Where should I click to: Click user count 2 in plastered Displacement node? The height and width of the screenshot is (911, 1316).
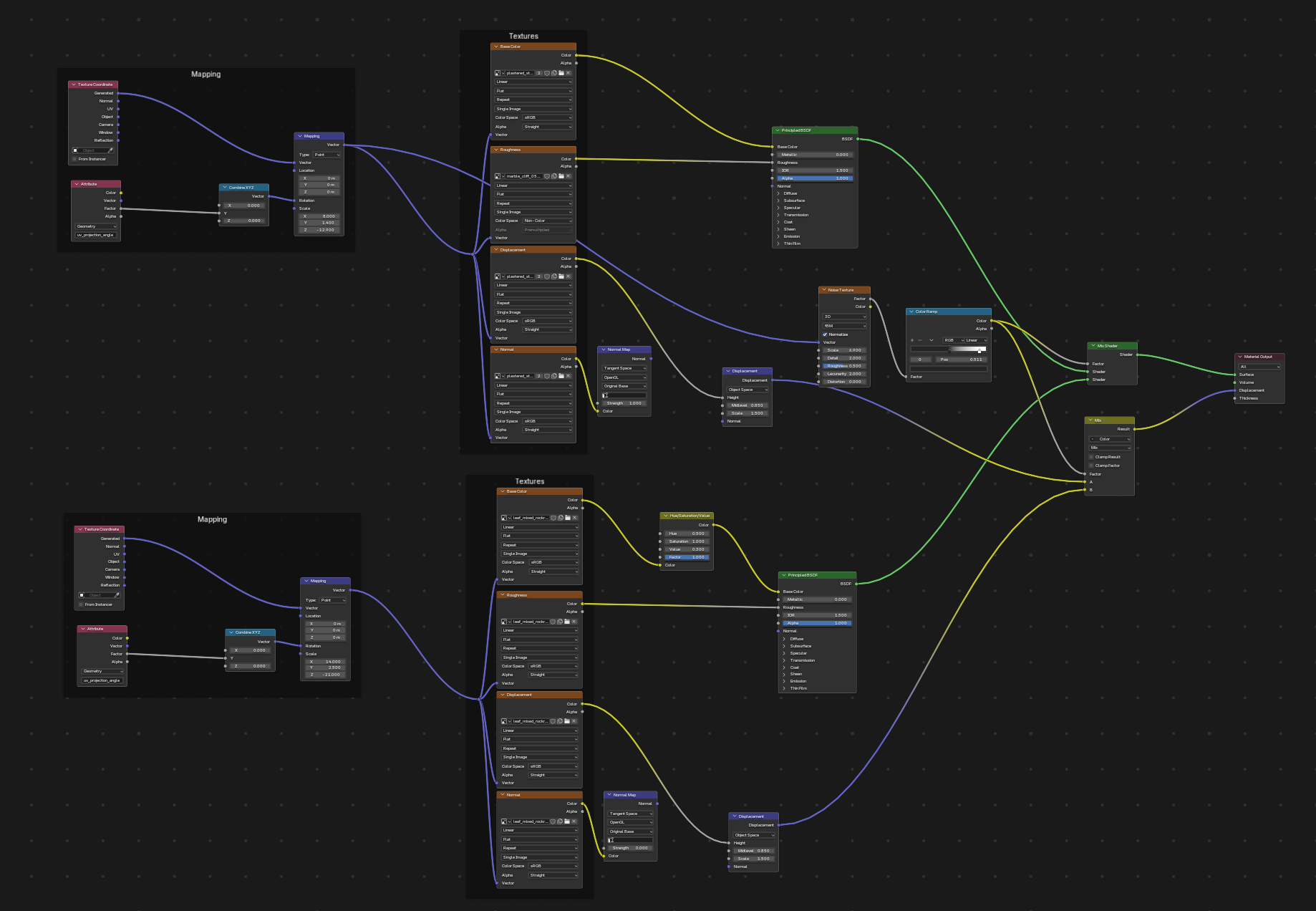tap(539, 276)
